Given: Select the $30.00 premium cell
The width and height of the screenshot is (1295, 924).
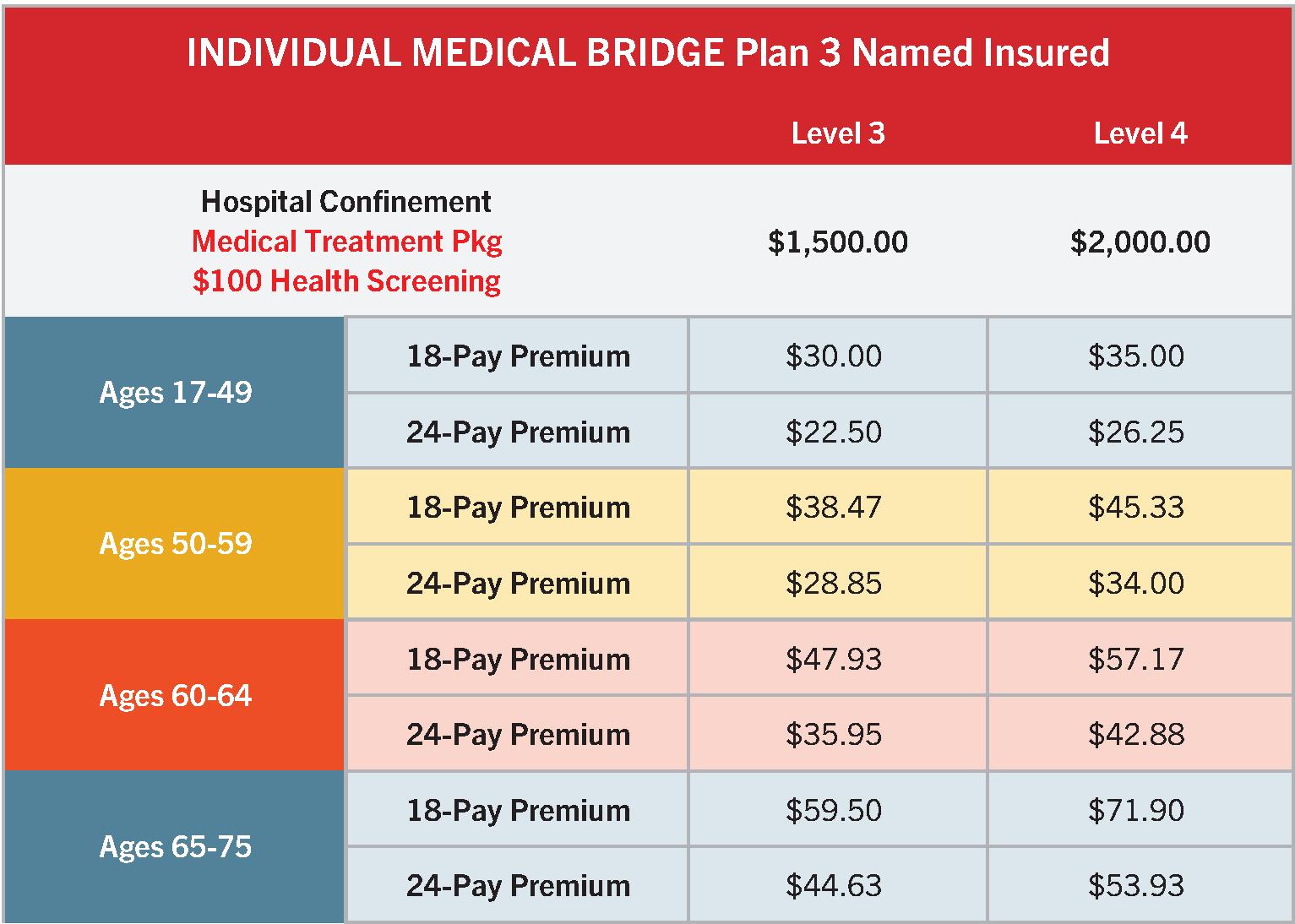Looking at the screenshot, I should [834, 356].
